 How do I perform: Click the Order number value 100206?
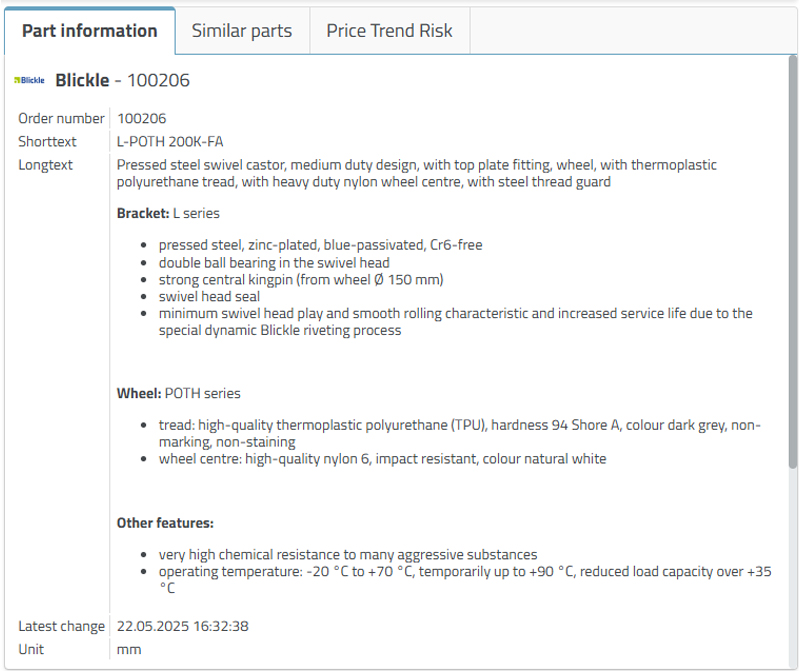click(142, 118)
